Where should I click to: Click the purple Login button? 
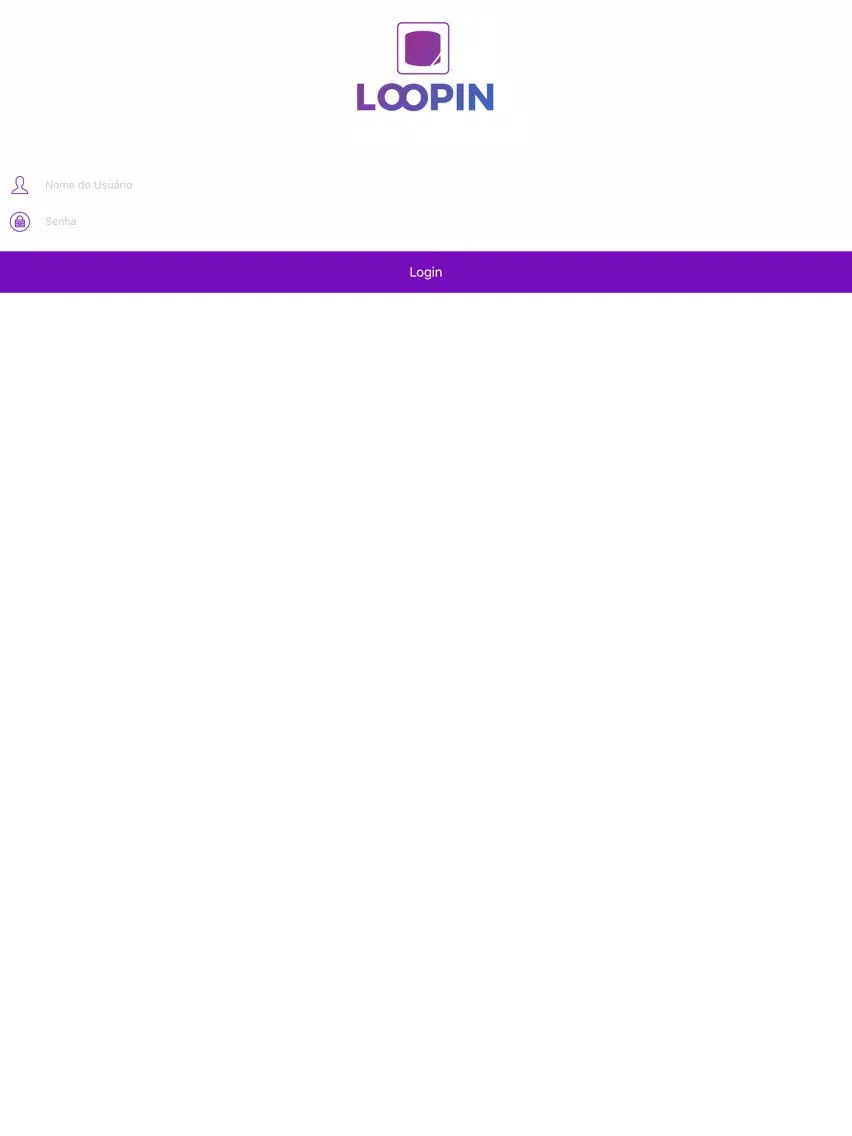tap(426, 272)
